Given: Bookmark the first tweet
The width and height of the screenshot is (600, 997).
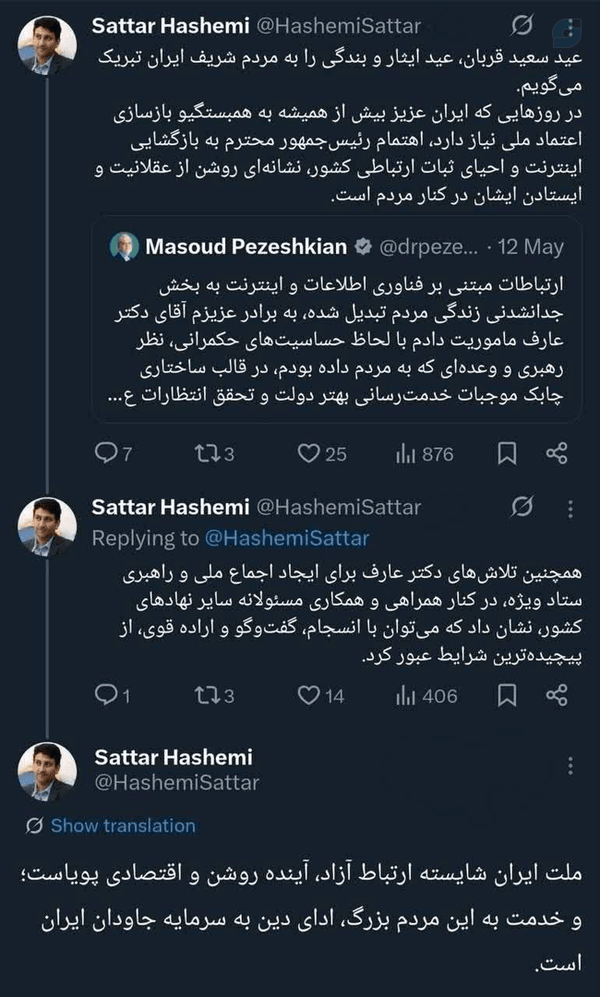Looking at the screenshot, I should pyautogui.click(x=507, y=454).
